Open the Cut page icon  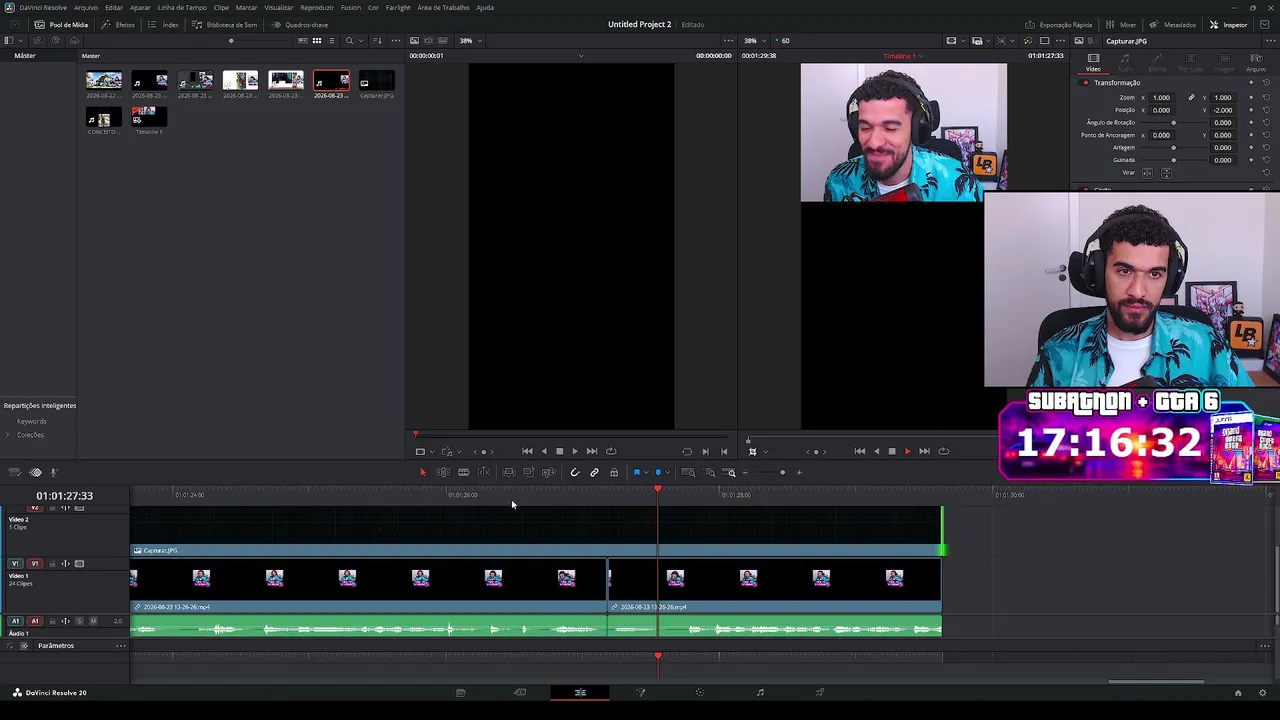[520, 692]
